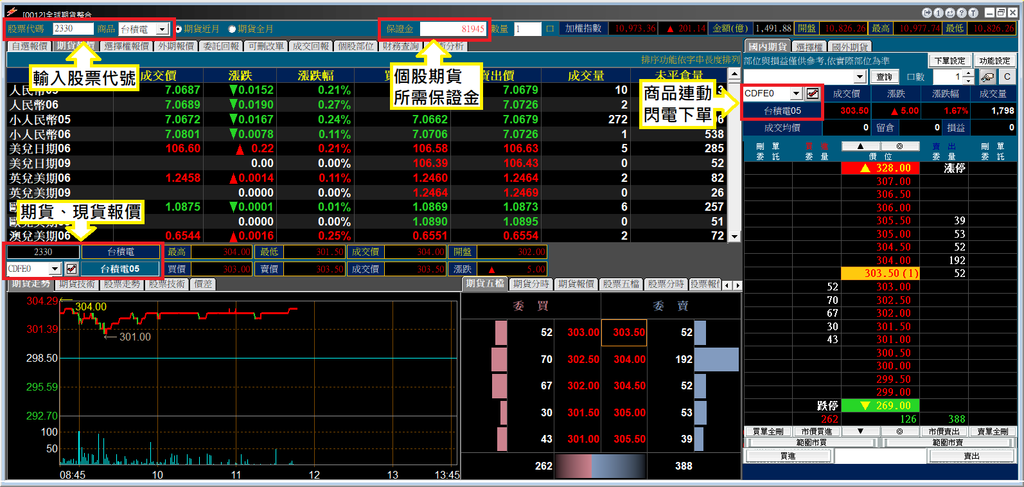Click the link-chart icon beside lower-left CDFE0 dropdown
Image resolution: width=1024 pixels, height=487 pixels.
pos(72,268)
